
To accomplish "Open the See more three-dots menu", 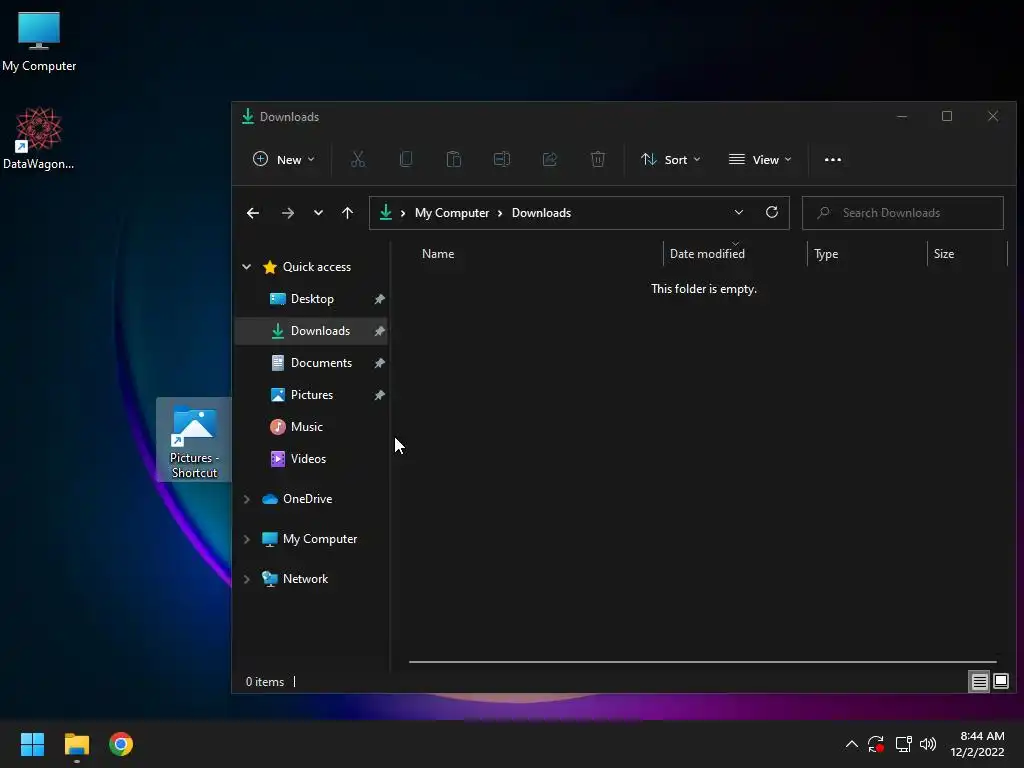I will (833, 159).
